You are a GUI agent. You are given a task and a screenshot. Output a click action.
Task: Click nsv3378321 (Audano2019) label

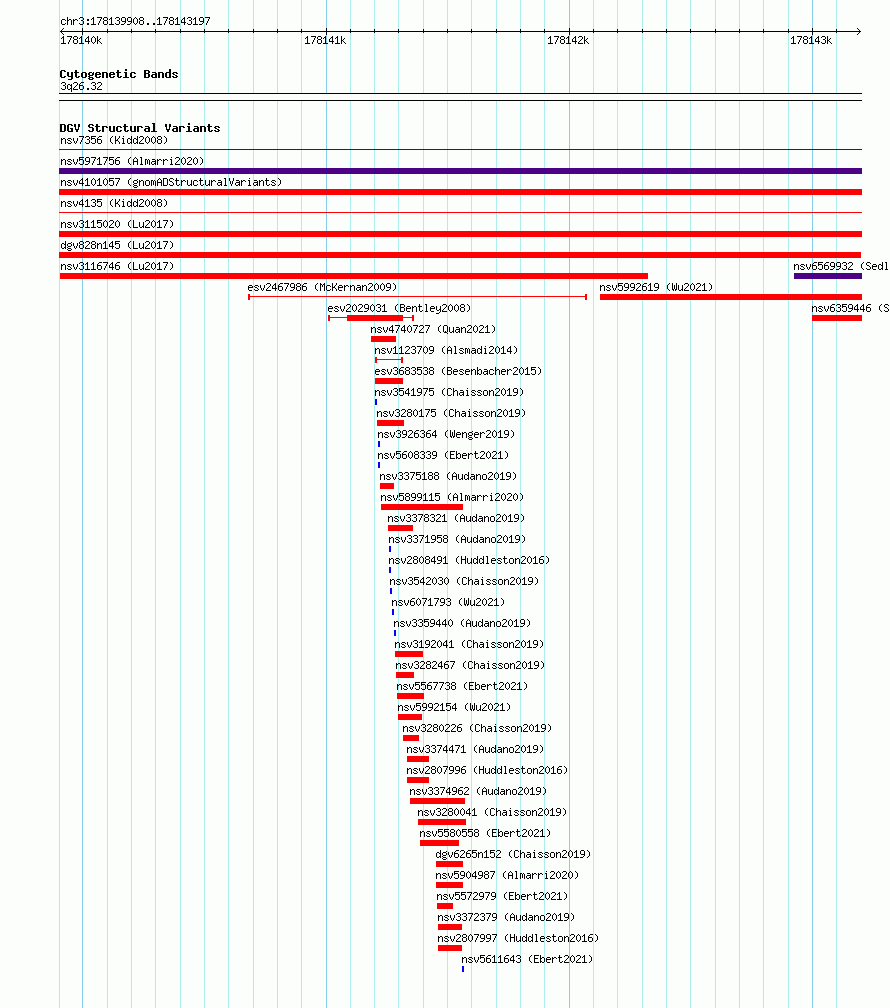(456, 518)
